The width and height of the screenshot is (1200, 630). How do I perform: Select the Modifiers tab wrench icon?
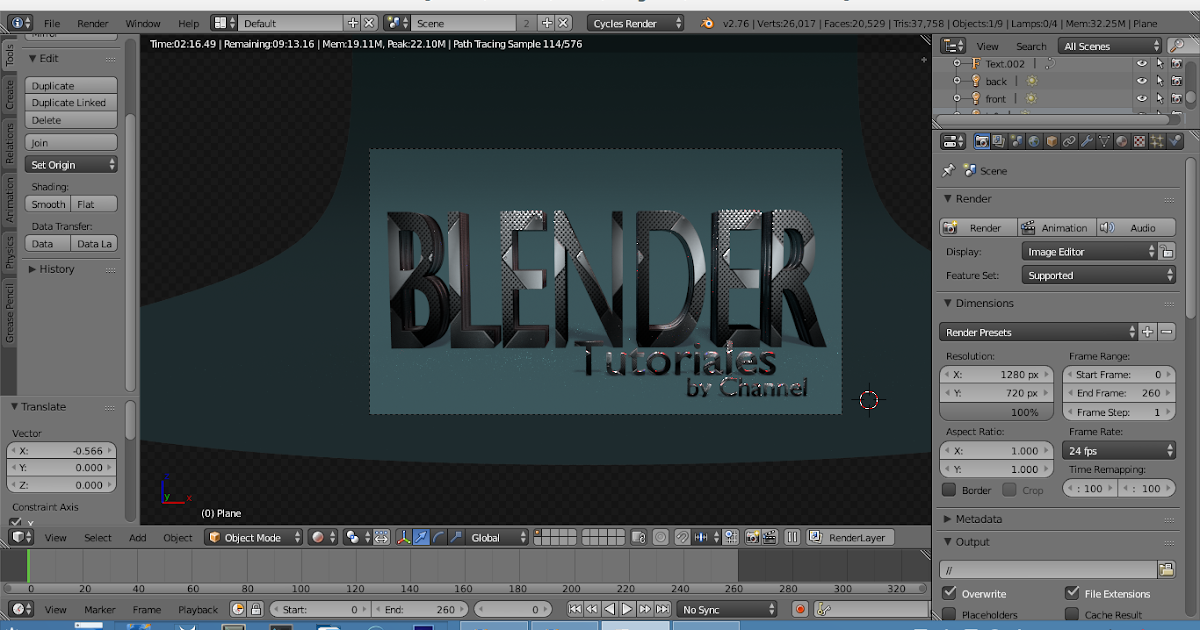coord(1086,140)
